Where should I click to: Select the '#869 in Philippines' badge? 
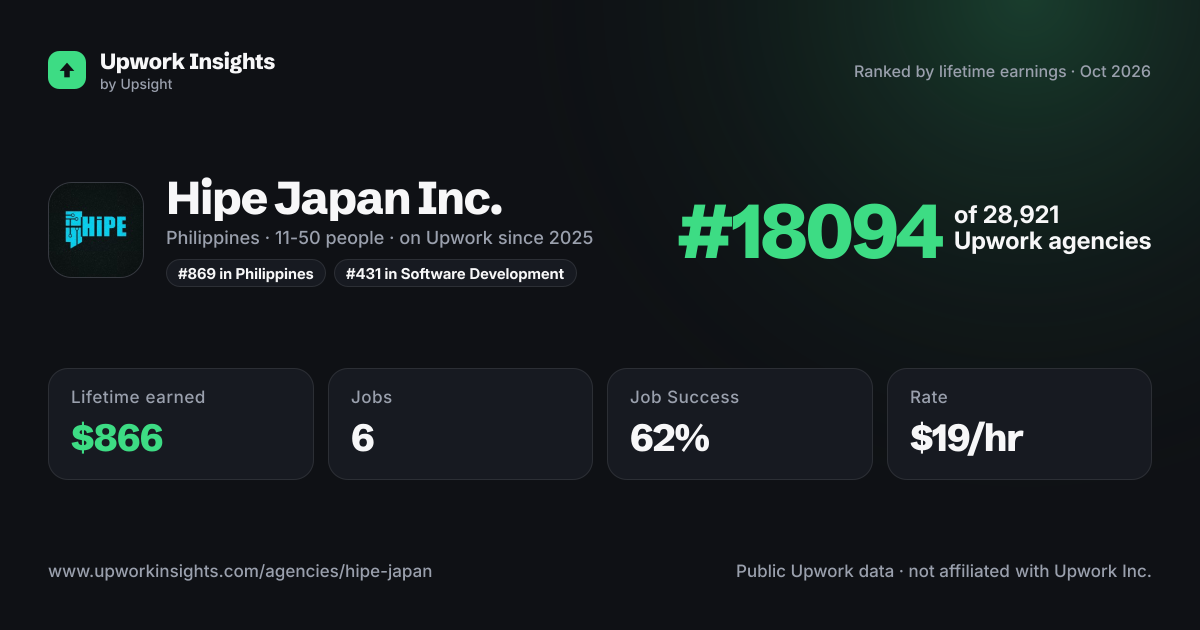[246, 273]
